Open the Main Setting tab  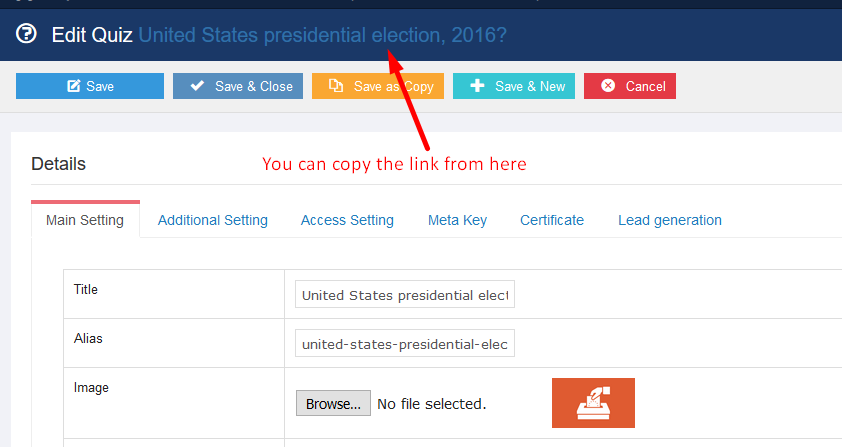click(85, 220)
